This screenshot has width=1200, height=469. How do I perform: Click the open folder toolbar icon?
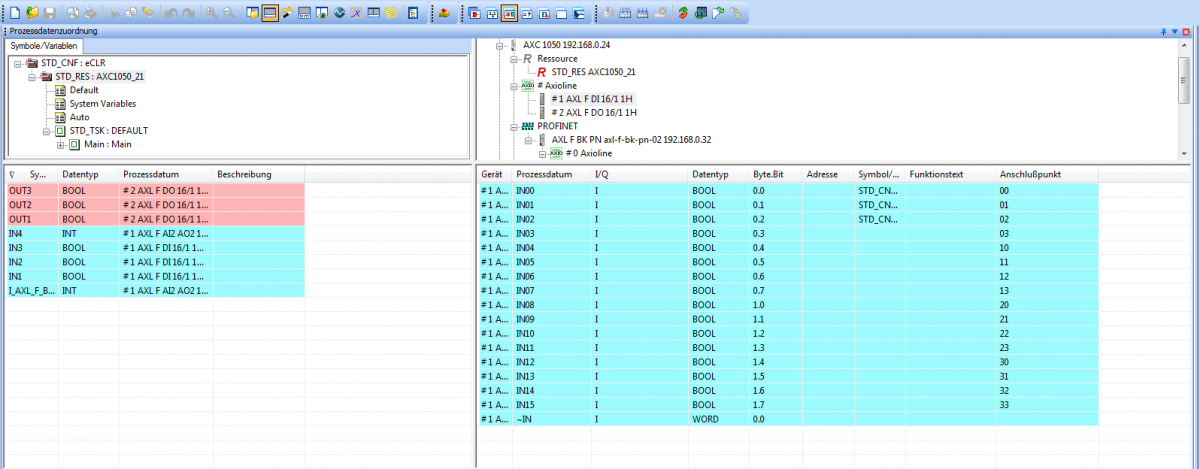(x=31, y=13)
